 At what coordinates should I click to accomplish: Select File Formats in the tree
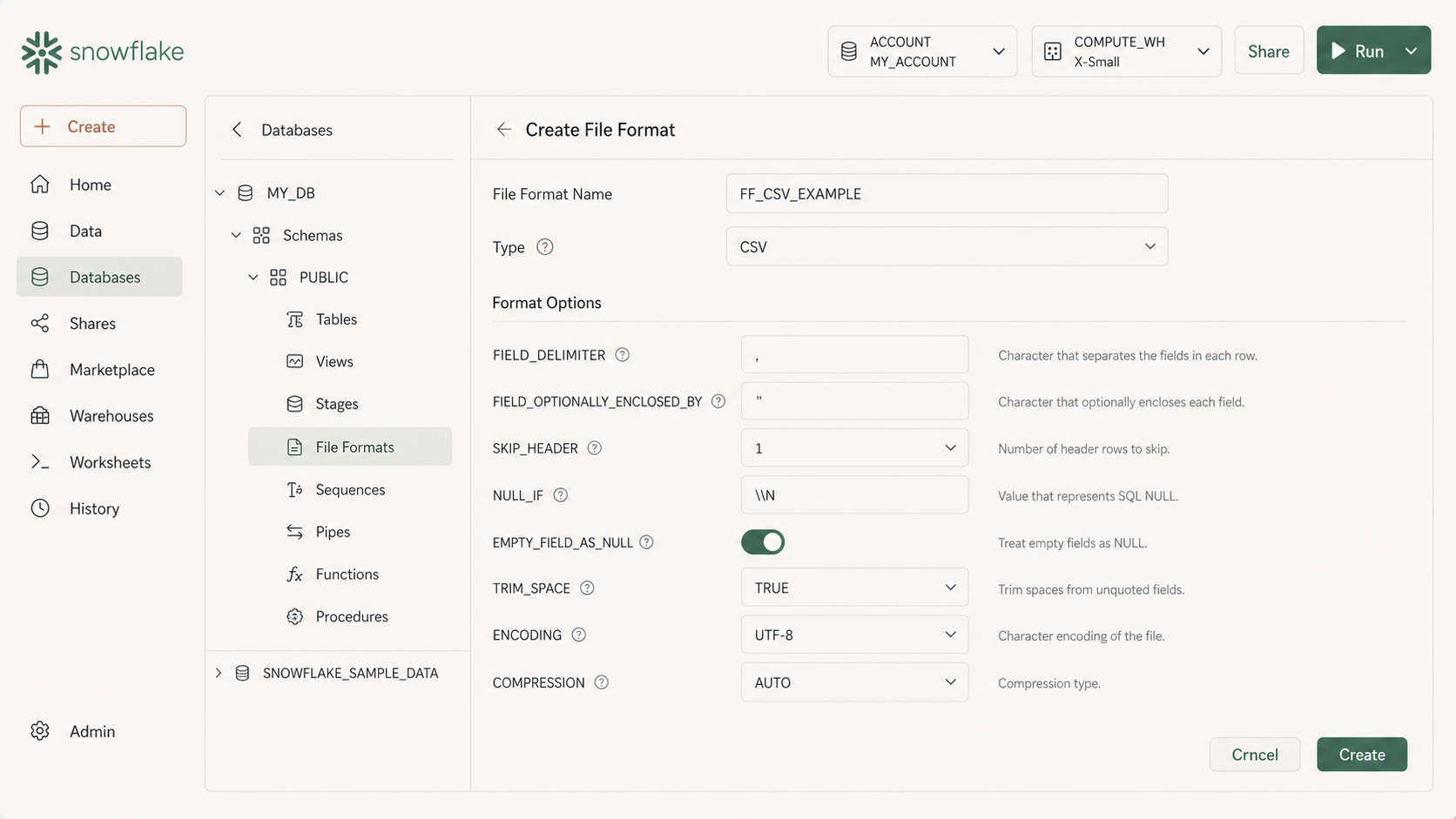point(350,446)
